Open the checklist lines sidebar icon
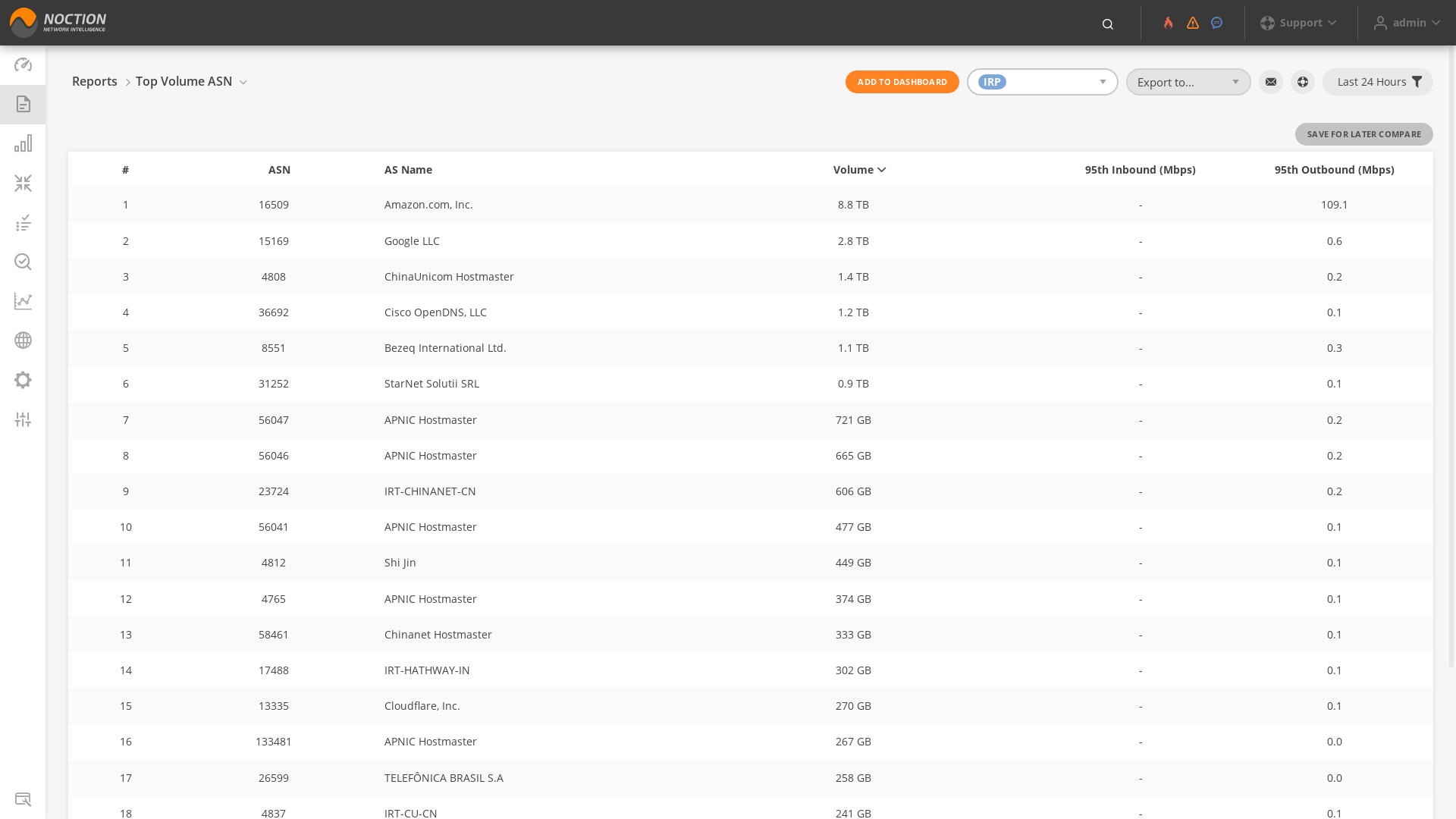 click(23, 222)
